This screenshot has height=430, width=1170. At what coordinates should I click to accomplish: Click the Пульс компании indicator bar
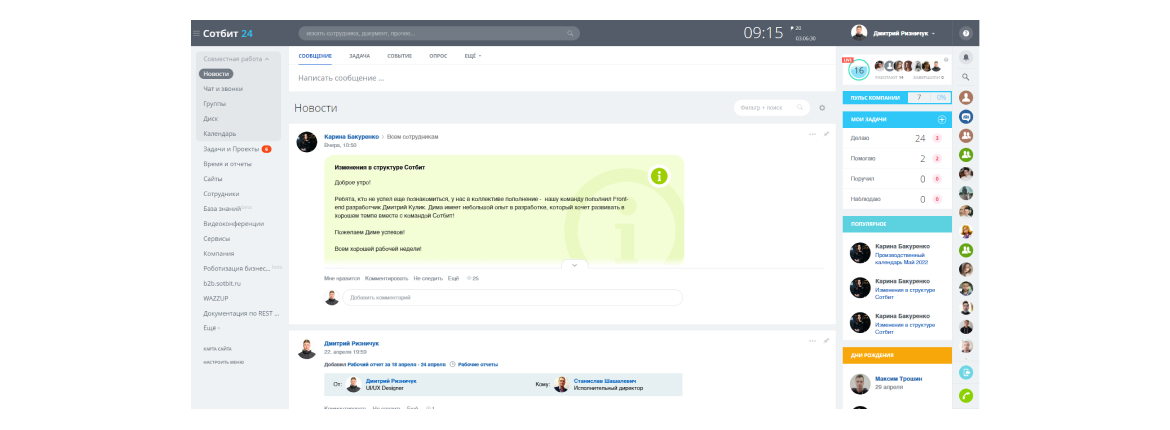click(897, 98)
